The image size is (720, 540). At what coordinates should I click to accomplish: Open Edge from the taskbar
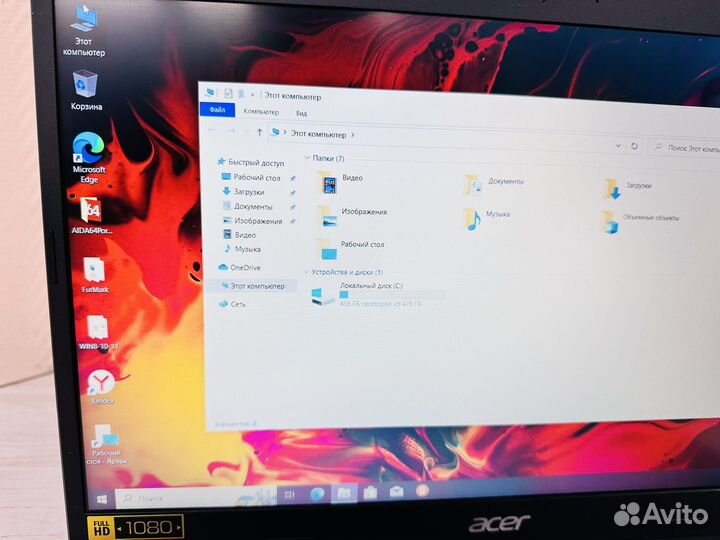pos(317,494)
